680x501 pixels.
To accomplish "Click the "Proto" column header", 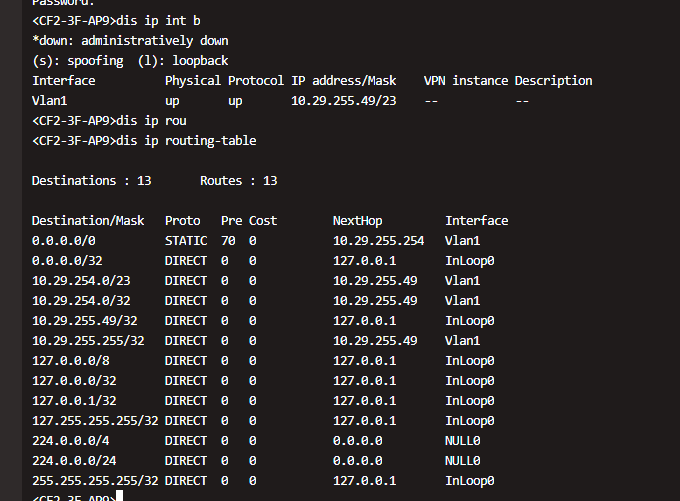I will click(x=183, y=221).
